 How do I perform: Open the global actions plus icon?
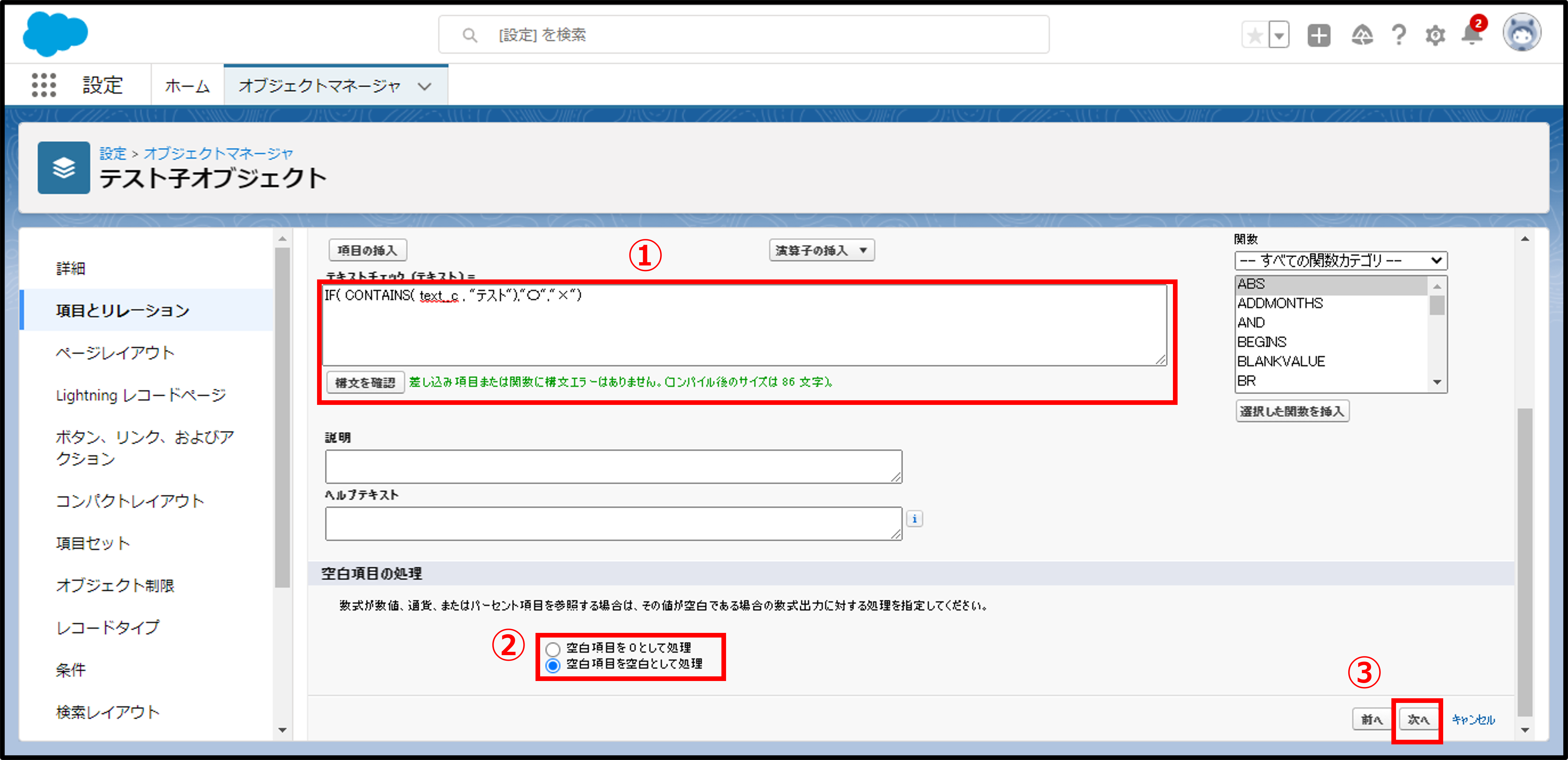coord(1318,35)
